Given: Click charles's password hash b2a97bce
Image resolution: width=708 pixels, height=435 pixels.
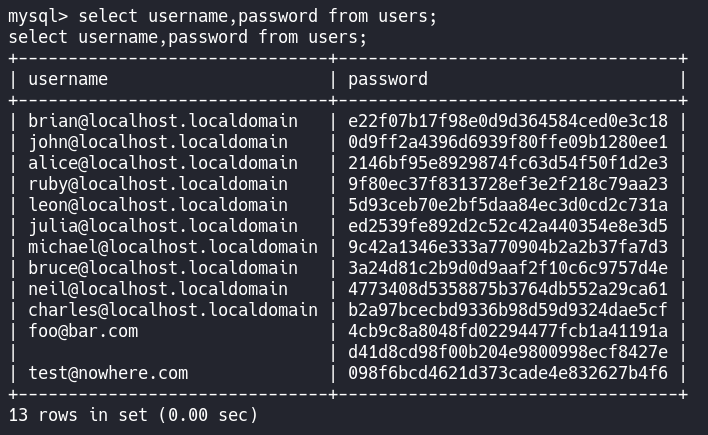Looking at the screenshot, I should coord(507,310).
